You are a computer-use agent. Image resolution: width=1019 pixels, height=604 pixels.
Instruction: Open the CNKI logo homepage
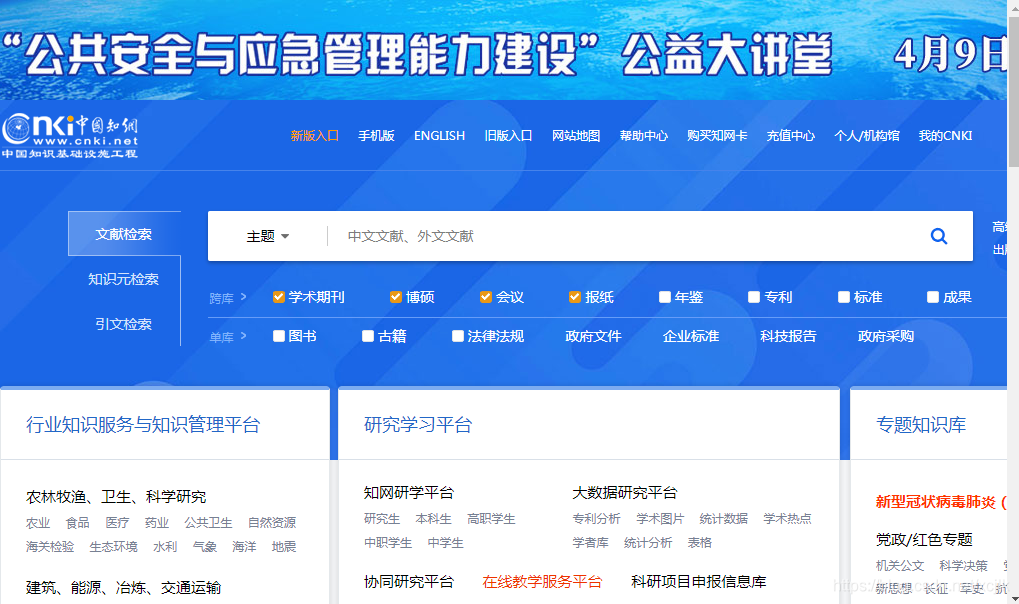(70, 136)
